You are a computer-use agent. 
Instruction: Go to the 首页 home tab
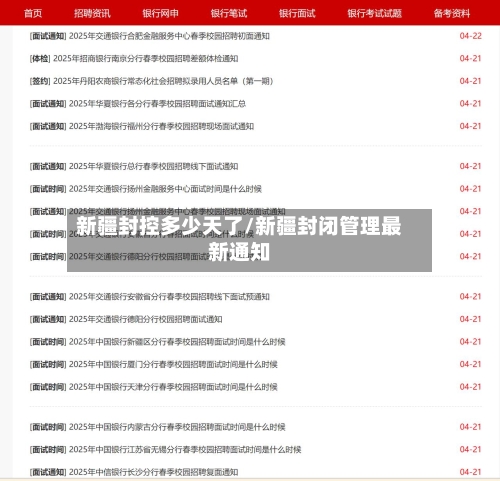[x=33, y=13]
